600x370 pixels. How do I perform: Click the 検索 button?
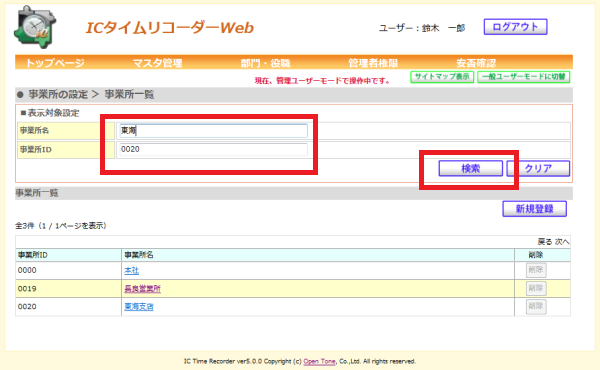point(471,168)
